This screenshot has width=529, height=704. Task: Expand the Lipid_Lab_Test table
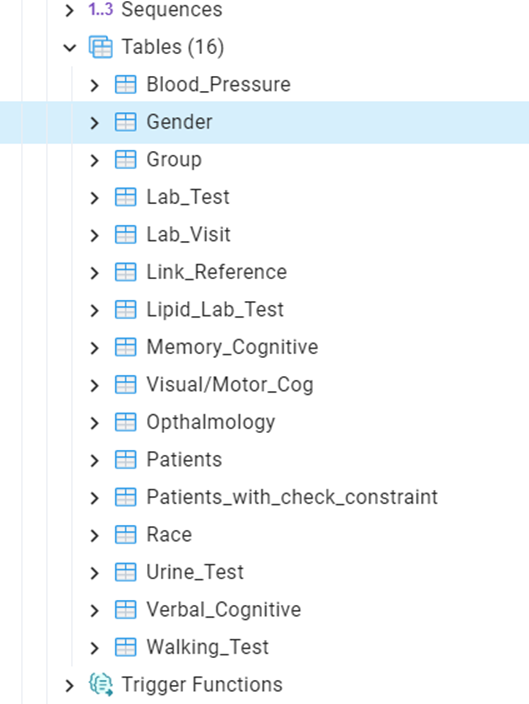click(94, 310)
